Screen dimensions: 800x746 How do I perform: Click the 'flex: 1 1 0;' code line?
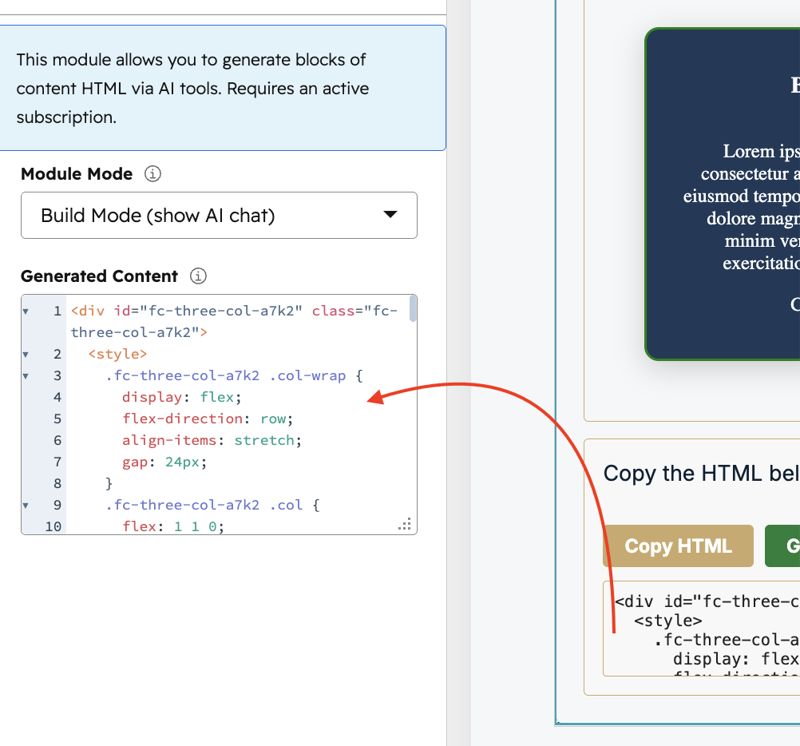[173, 526]
